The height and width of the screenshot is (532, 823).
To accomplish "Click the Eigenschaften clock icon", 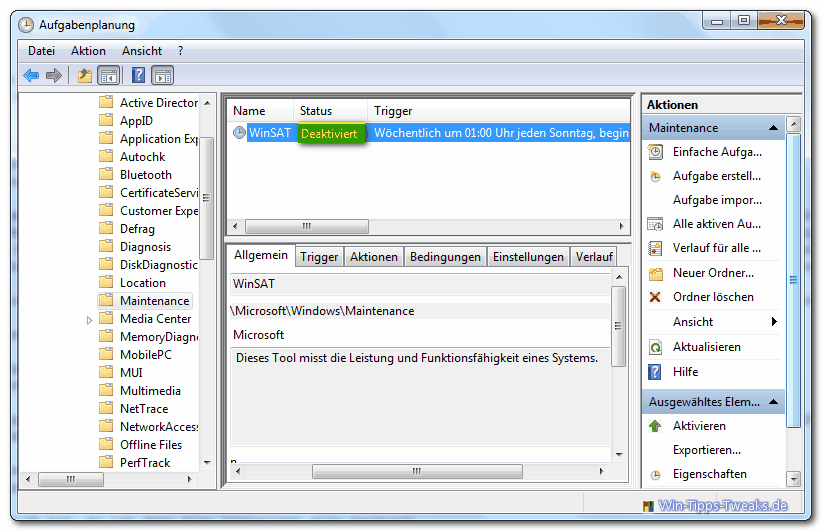I will point(655,475).
